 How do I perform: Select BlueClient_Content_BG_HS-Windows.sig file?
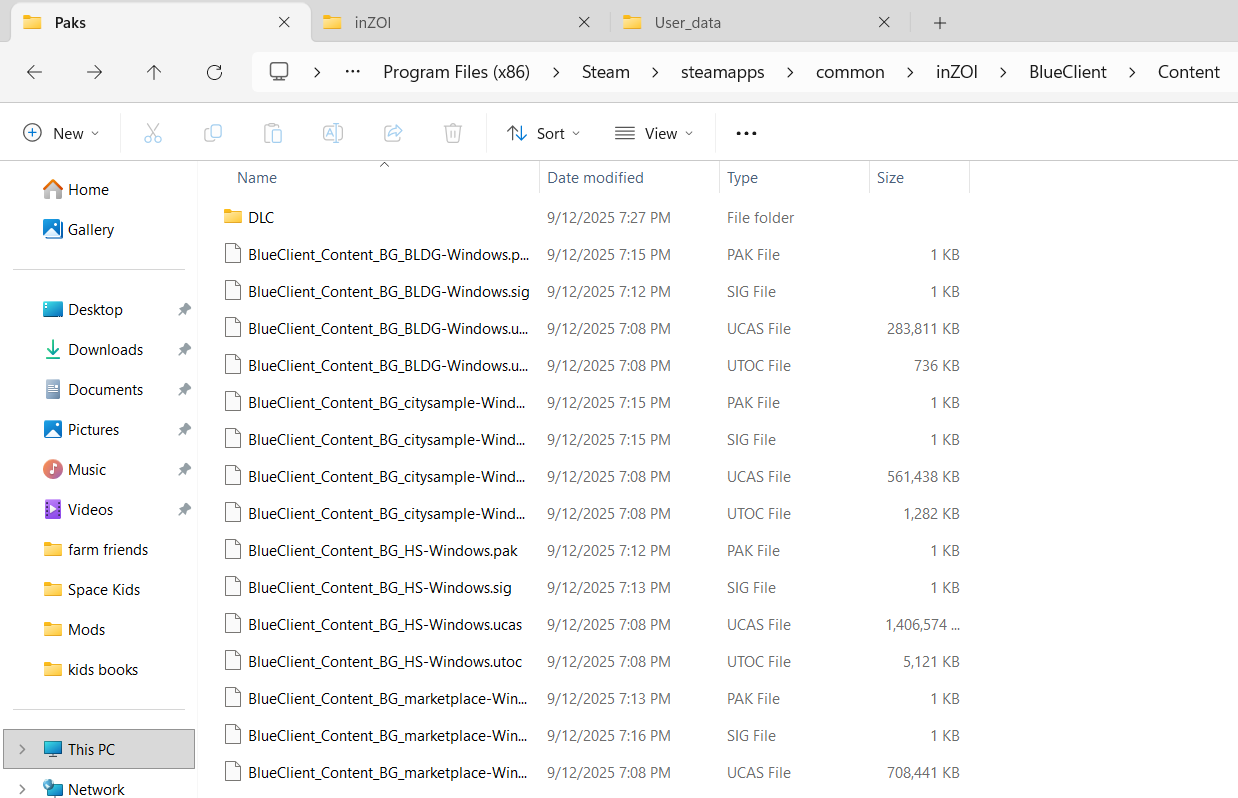[x=380, y=588]
